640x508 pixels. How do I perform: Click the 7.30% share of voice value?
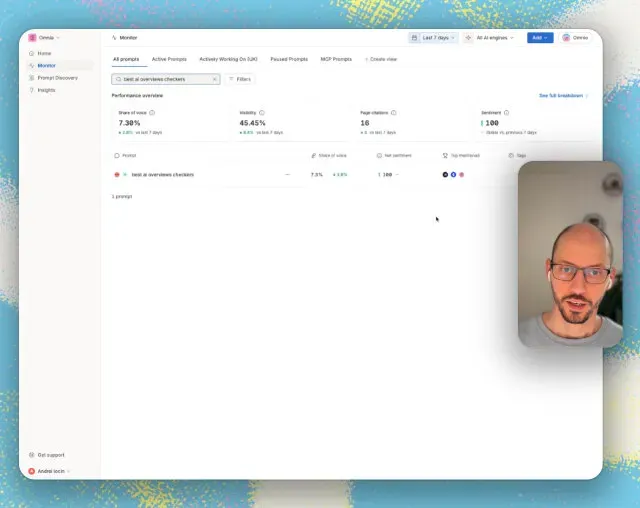click(129, 123)
